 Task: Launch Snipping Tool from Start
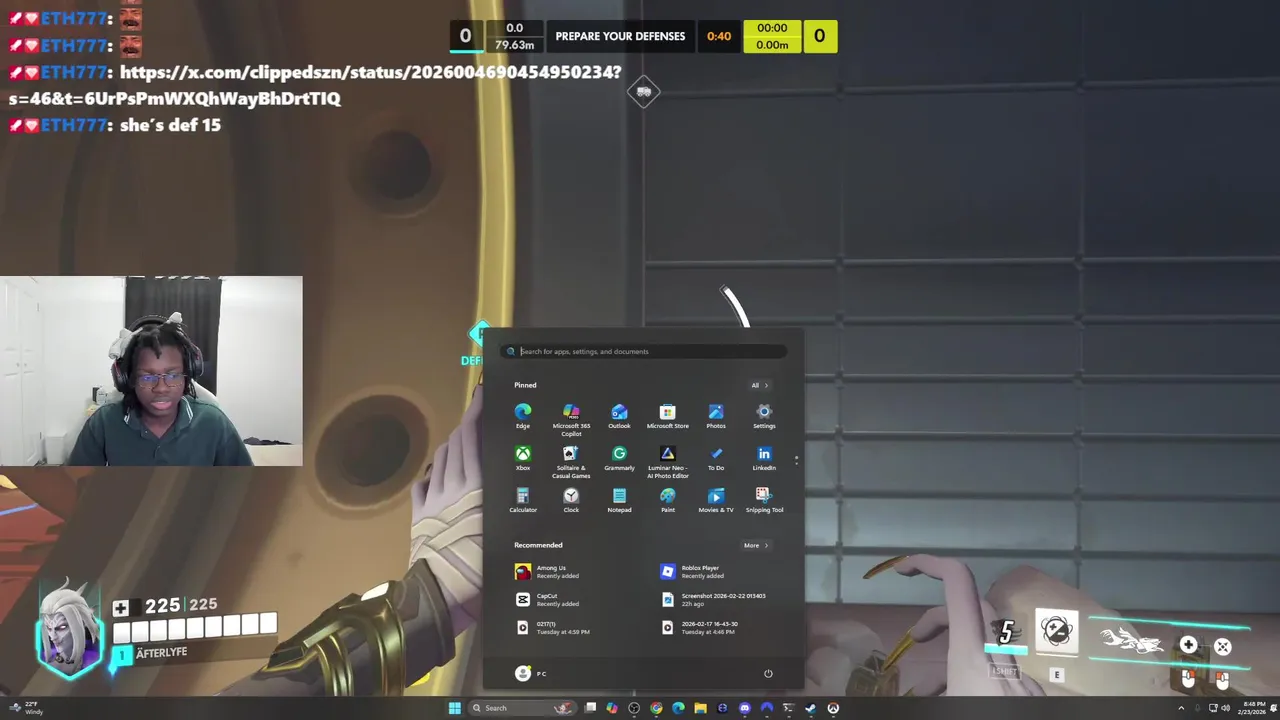764,500
